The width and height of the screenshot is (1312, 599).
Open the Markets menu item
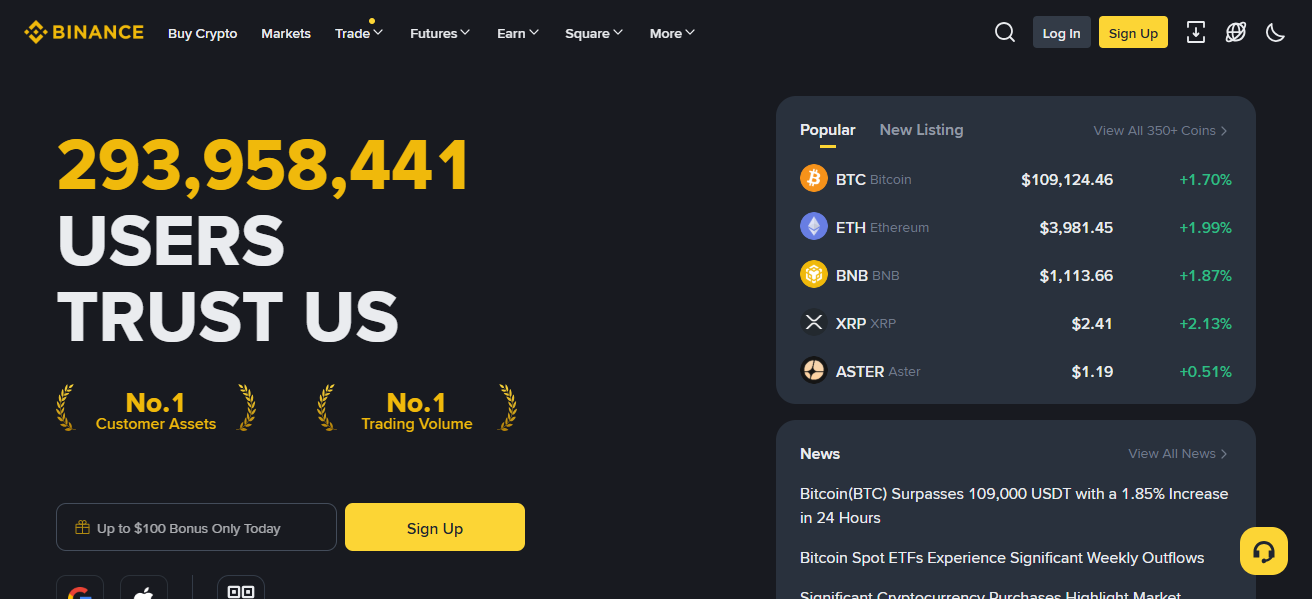click(x=286, y=33)
